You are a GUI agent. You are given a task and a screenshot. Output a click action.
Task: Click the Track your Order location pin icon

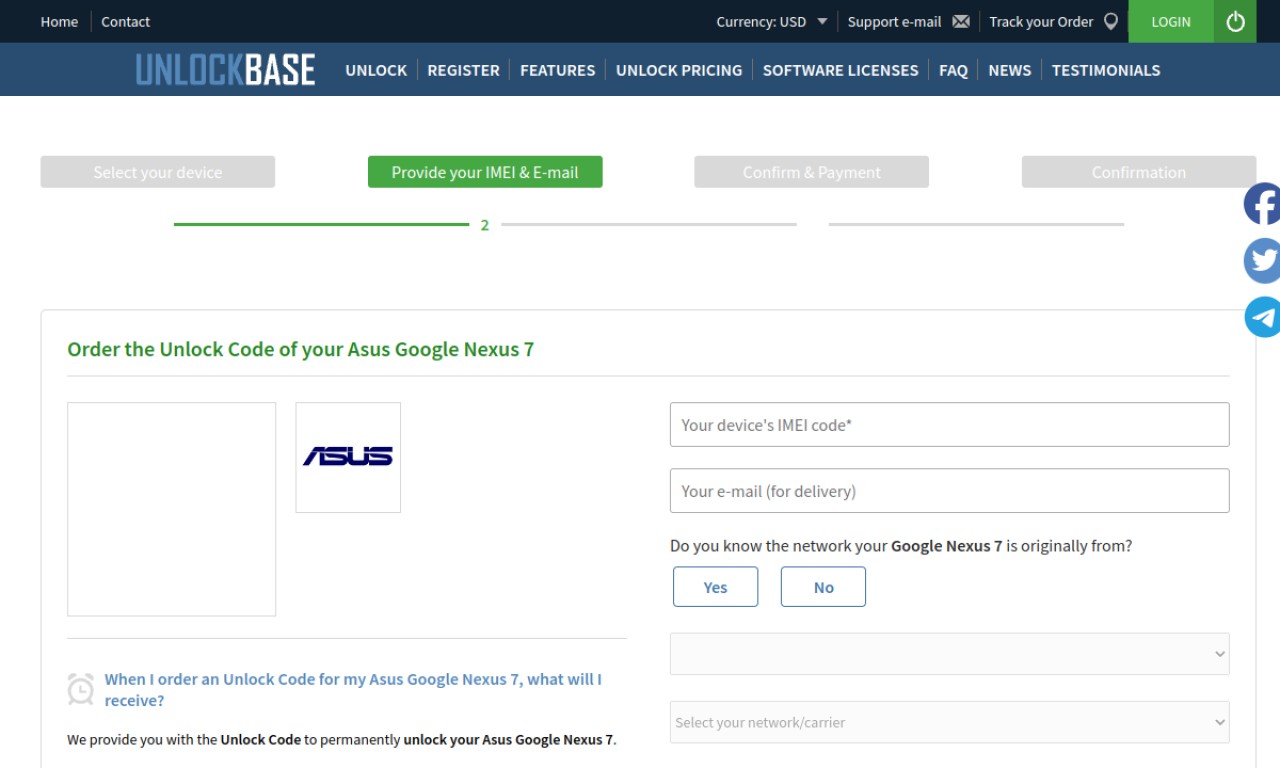tap(1111, 21)
